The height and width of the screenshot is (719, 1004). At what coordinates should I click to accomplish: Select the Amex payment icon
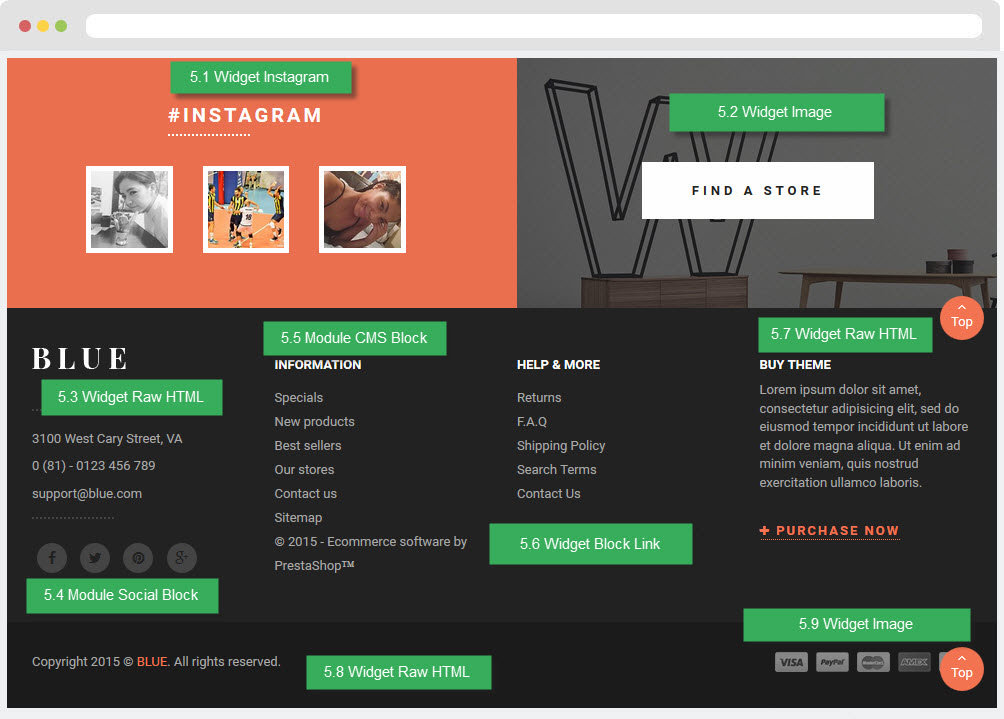pyautogui.click(x=914, y=662)
